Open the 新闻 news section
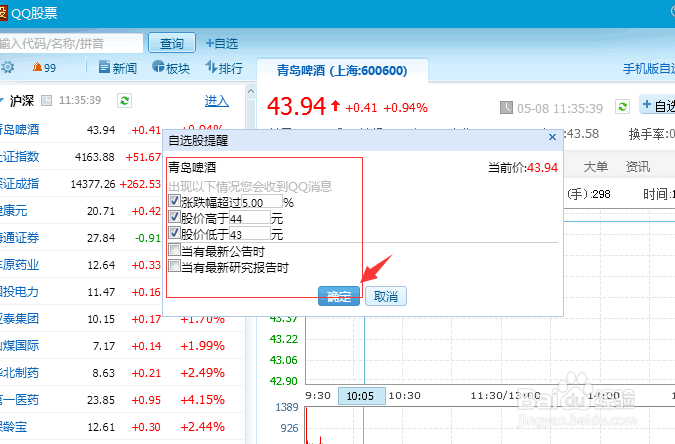 (118, 67)
